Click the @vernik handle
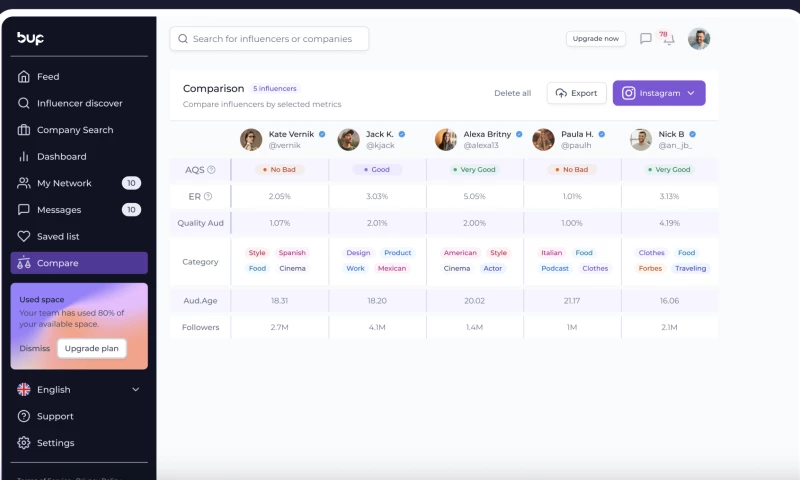This screenshot has height=480, width=800. (285, 145)
